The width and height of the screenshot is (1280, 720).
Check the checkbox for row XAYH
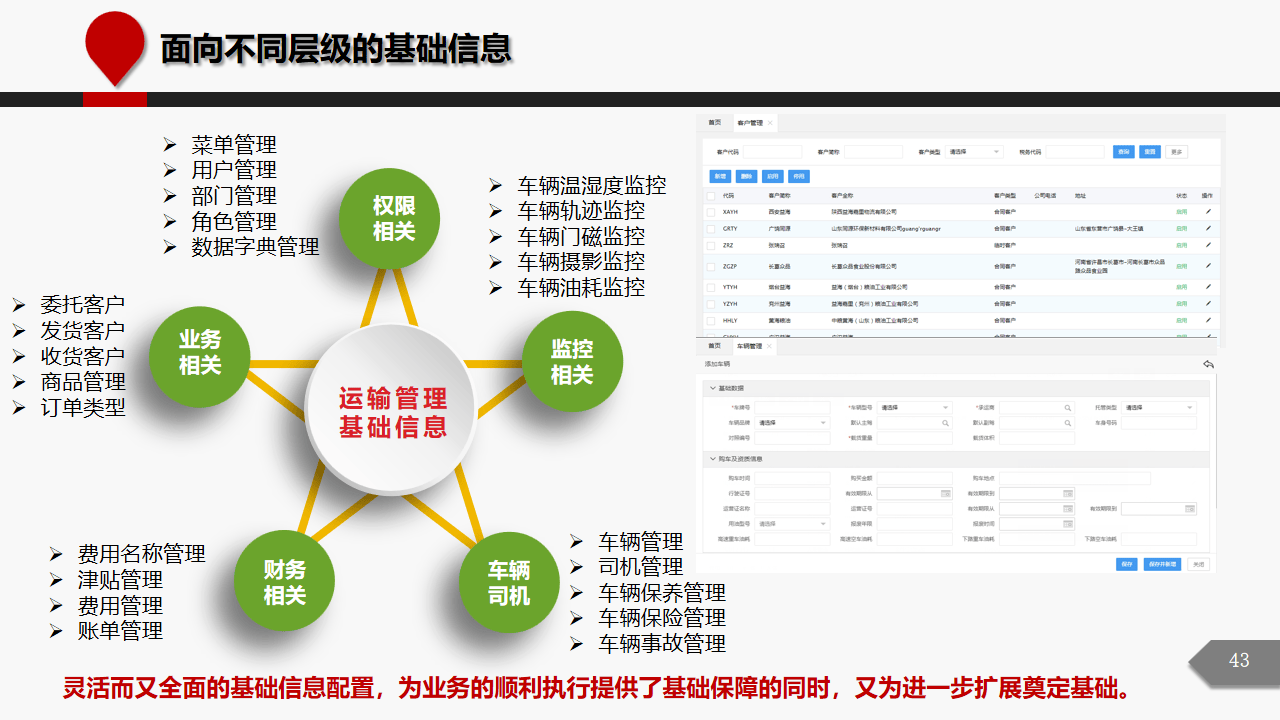pyautogui.click(x=711, y=212)
